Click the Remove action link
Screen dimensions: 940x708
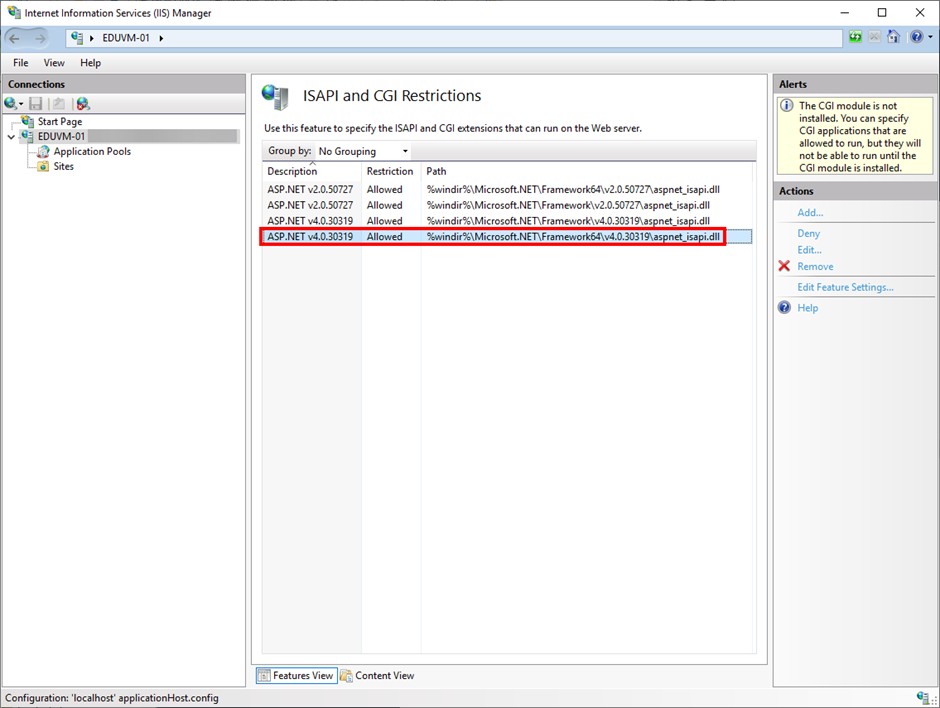point(815,267)
